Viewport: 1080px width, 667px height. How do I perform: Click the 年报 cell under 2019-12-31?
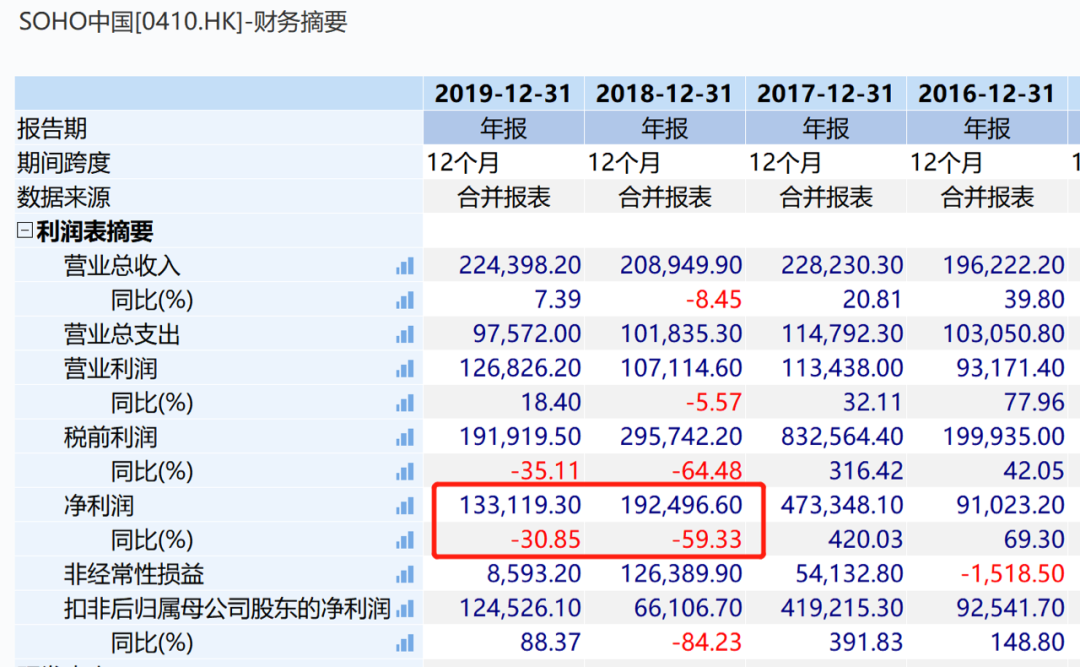click(x=503, y=128)
